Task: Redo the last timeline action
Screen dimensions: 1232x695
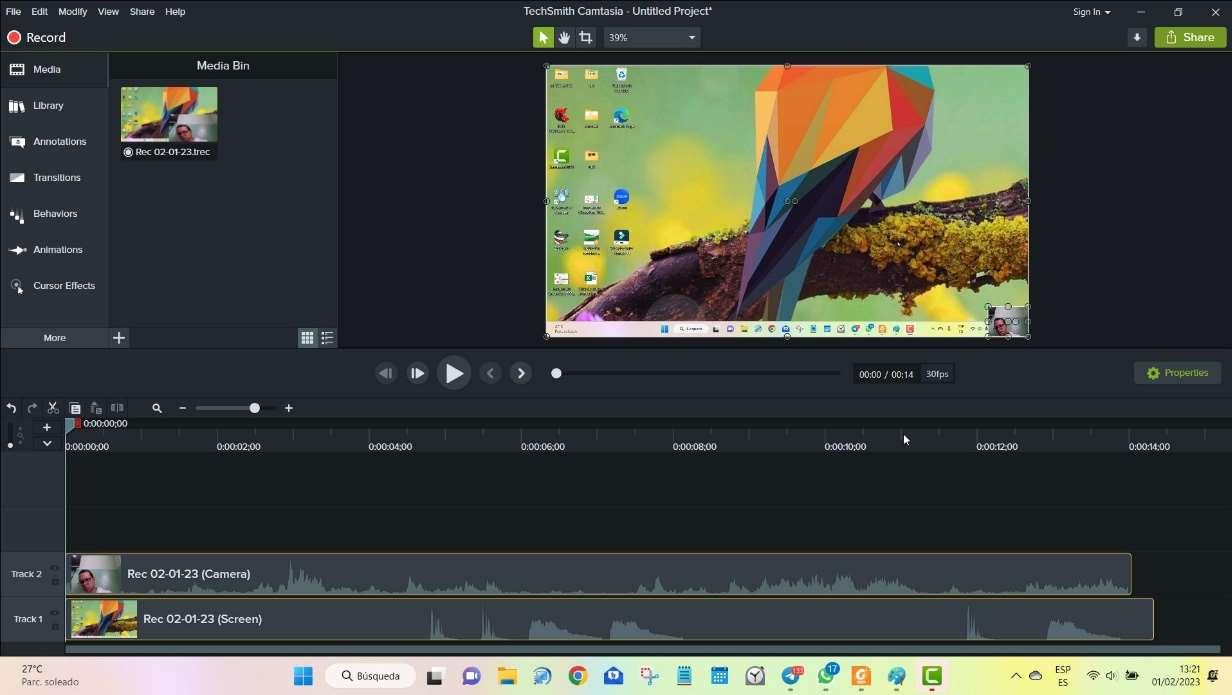Action: (x=32, y=408)
